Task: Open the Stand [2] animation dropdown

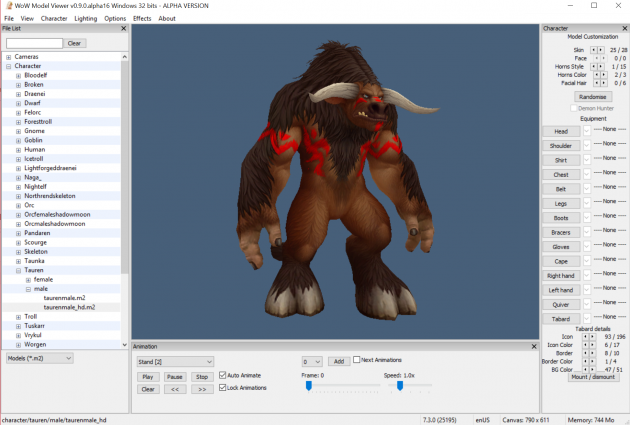Action: click(x=175, y=362)
